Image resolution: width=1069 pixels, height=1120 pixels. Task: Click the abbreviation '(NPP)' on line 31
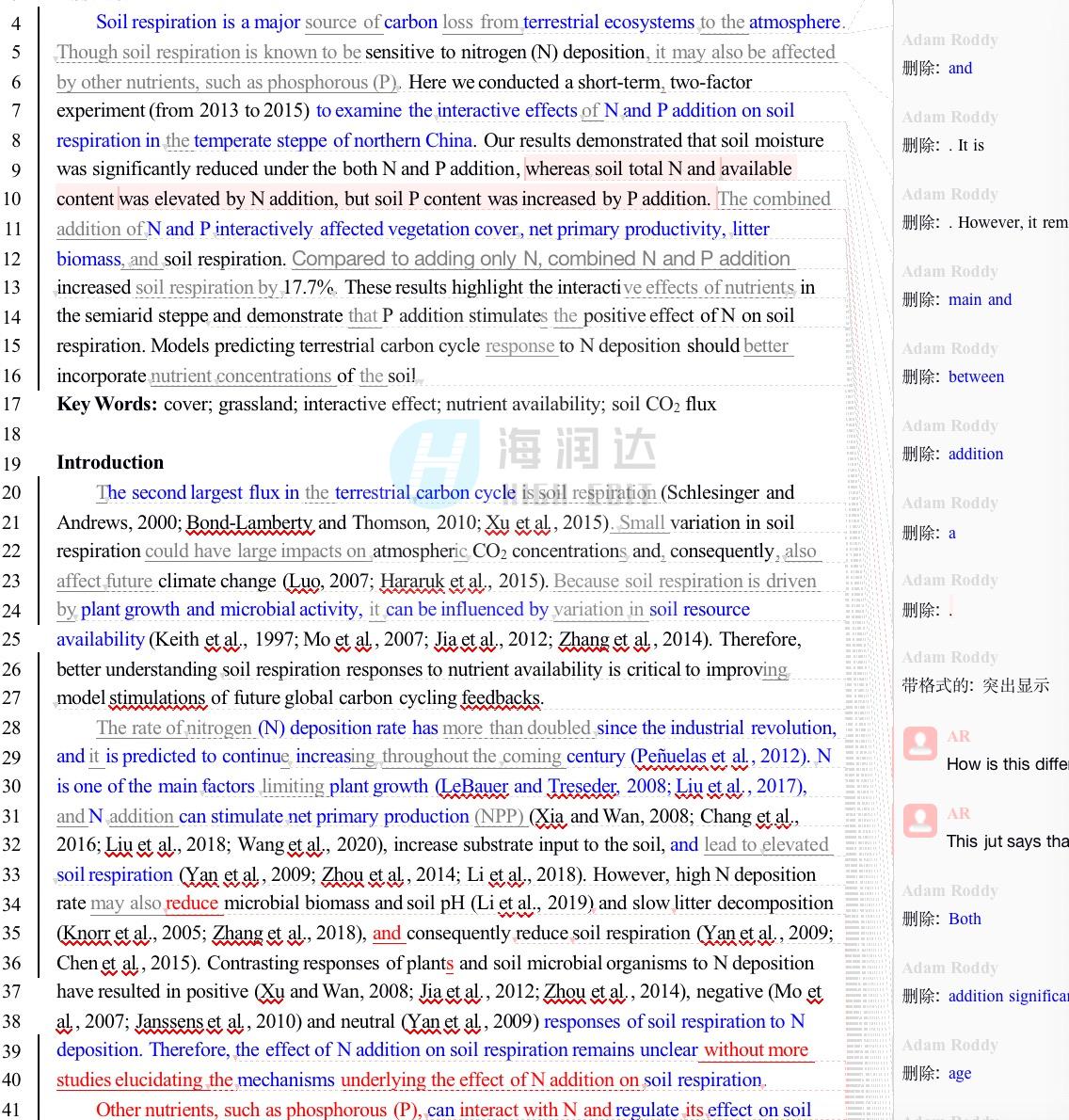[x=499, y=816]
